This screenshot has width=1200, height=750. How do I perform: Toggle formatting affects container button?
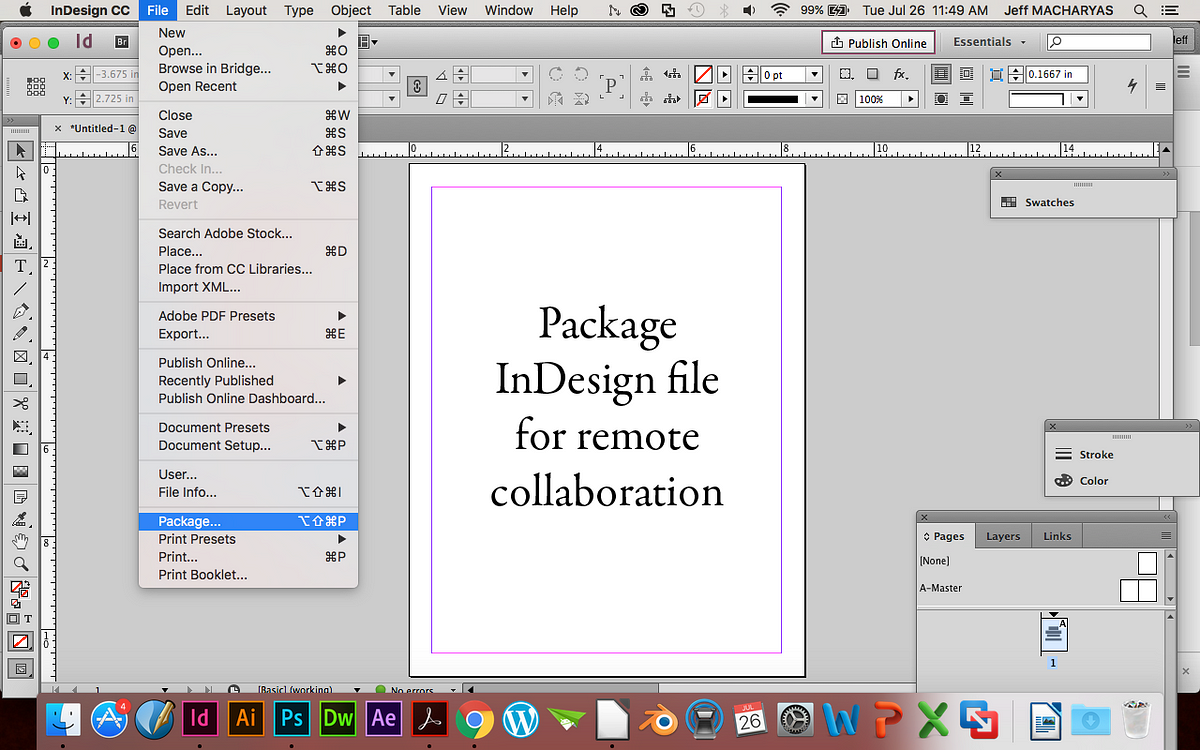[13, 619]
